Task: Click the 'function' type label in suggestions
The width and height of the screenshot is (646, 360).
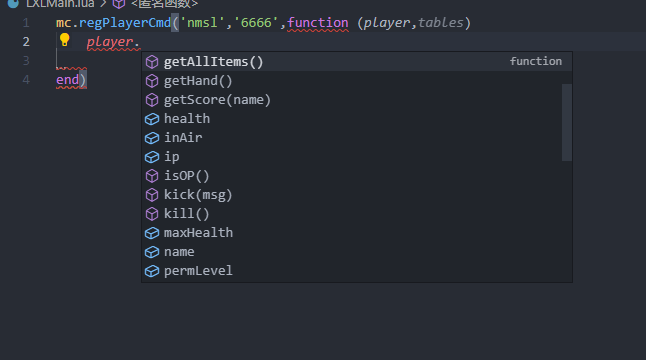Action: (x=536, y=61)
